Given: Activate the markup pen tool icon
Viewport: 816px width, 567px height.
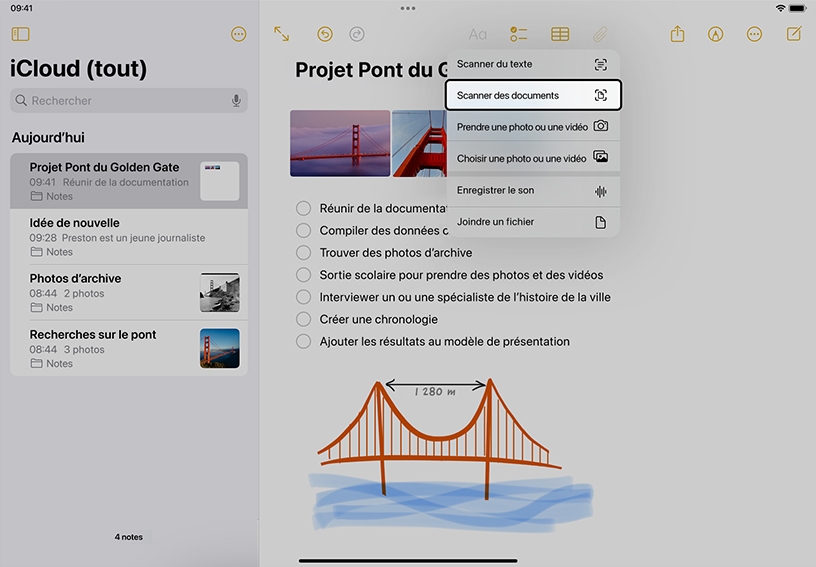Looking at the screenshot, I should pos(716,34).
